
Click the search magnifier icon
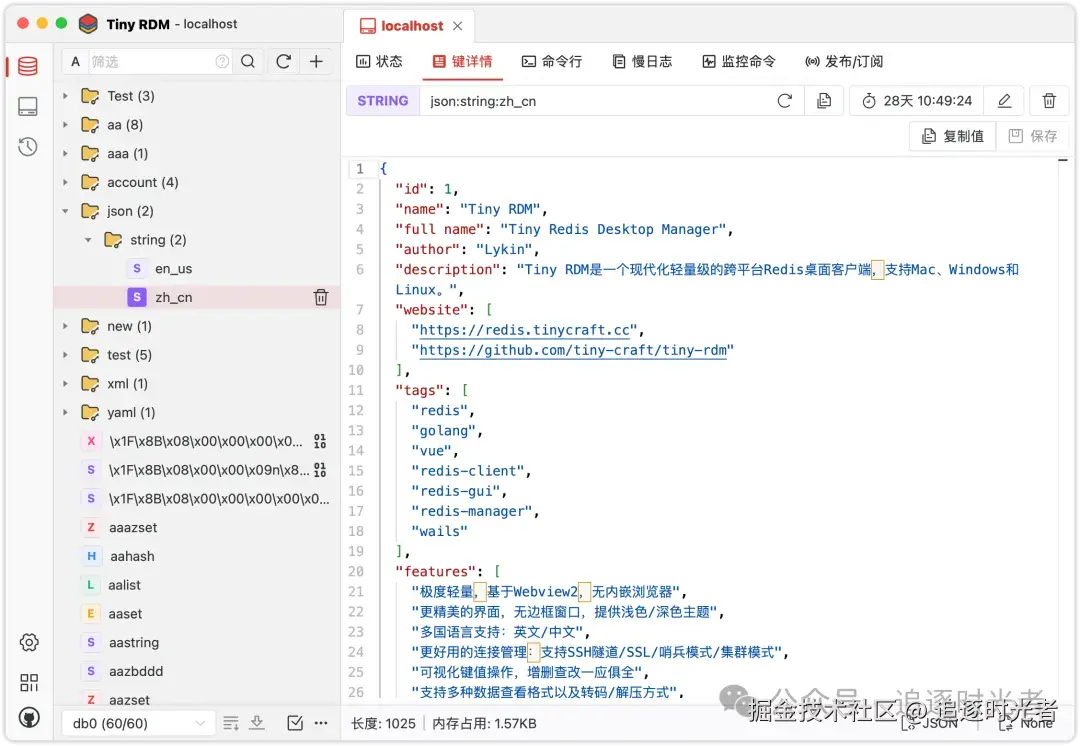(x=248, y=61)
